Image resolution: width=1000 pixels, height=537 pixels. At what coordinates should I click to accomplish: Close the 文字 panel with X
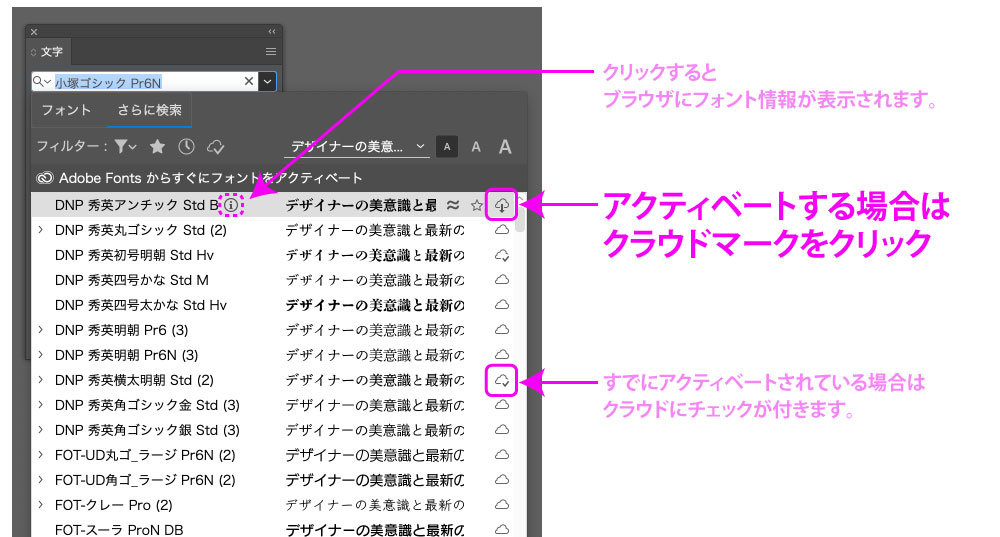[x=34, y=32]
